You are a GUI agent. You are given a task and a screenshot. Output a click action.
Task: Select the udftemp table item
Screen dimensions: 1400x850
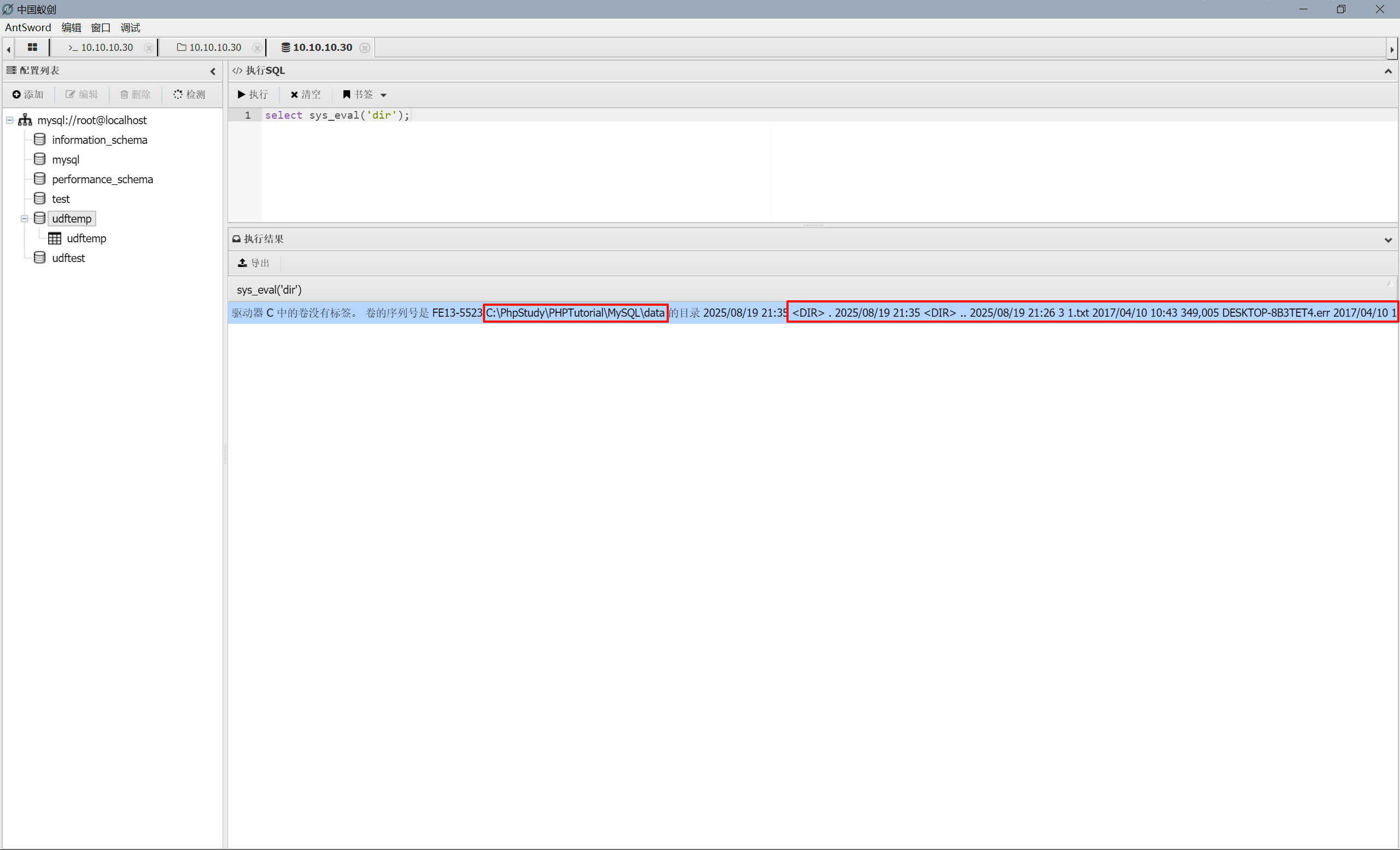click(x=86, y=238)
